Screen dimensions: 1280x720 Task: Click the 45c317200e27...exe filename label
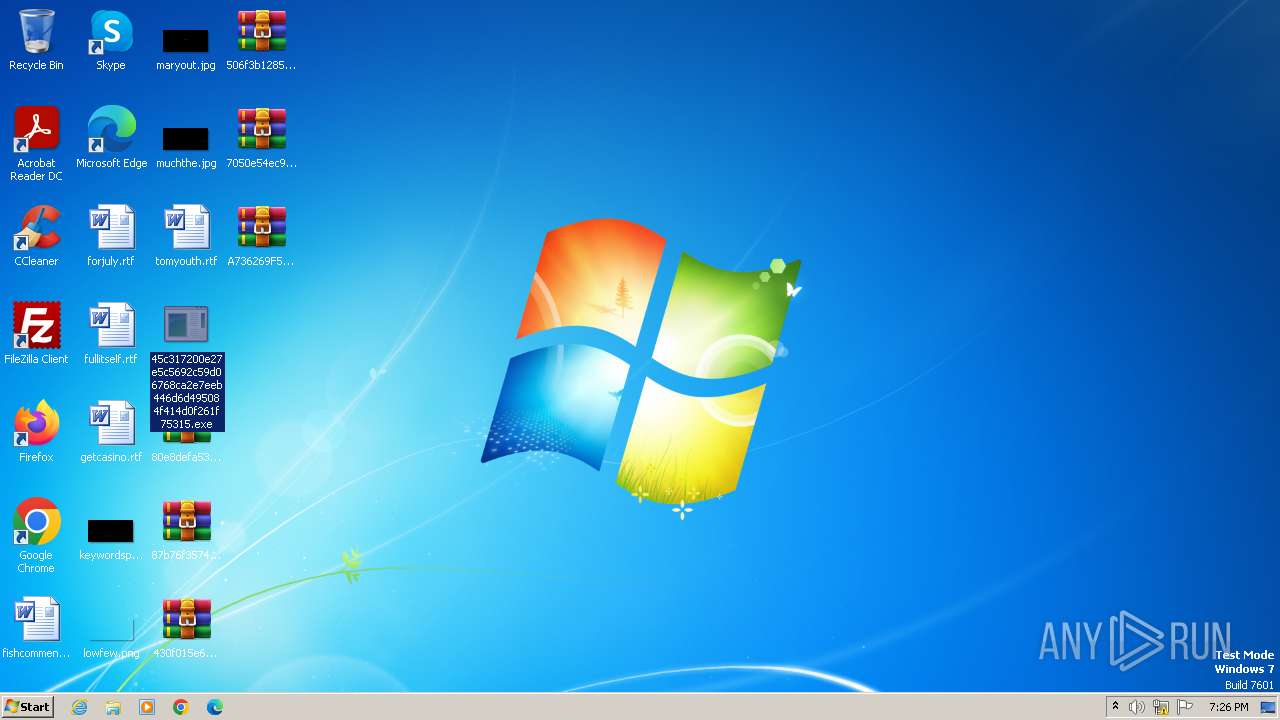187,391
